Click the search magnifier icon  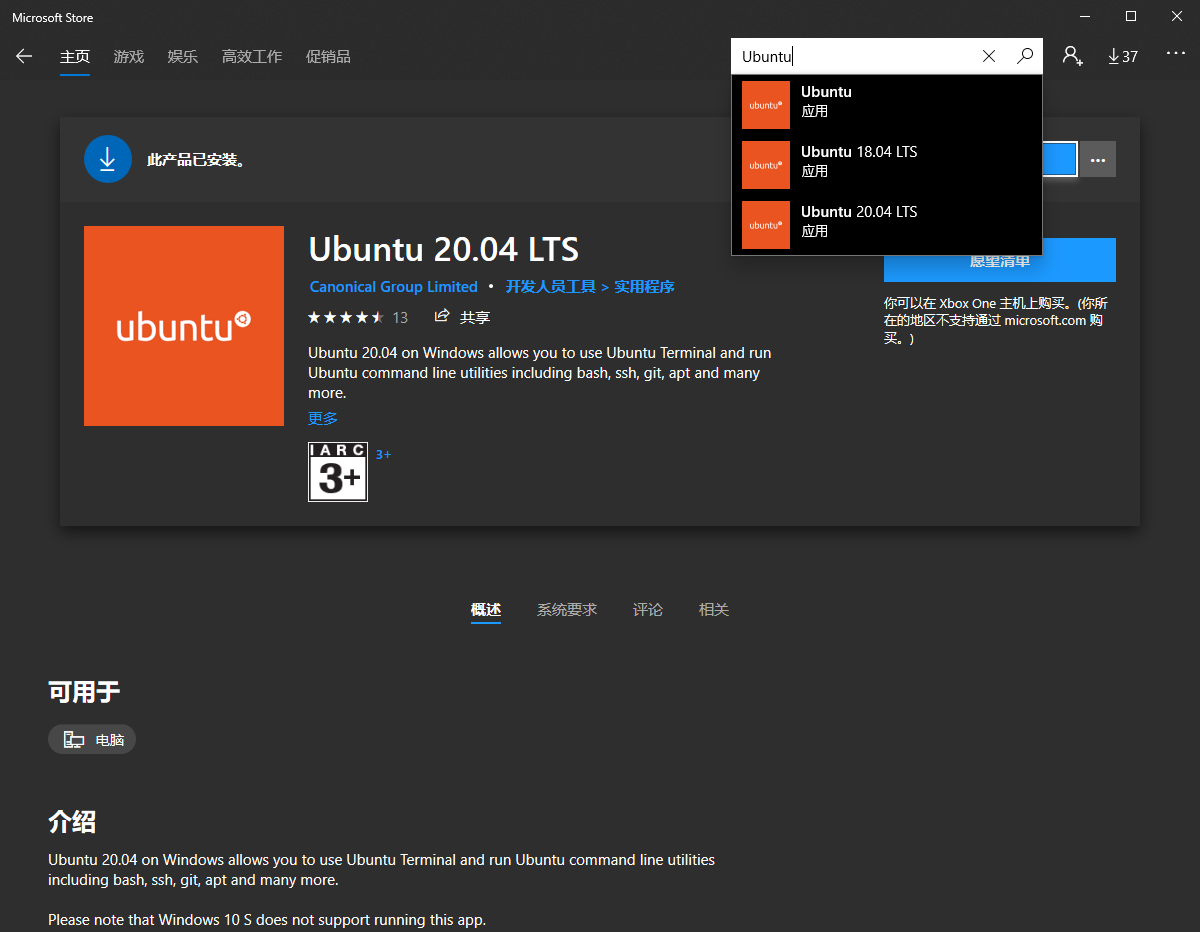1025,56
